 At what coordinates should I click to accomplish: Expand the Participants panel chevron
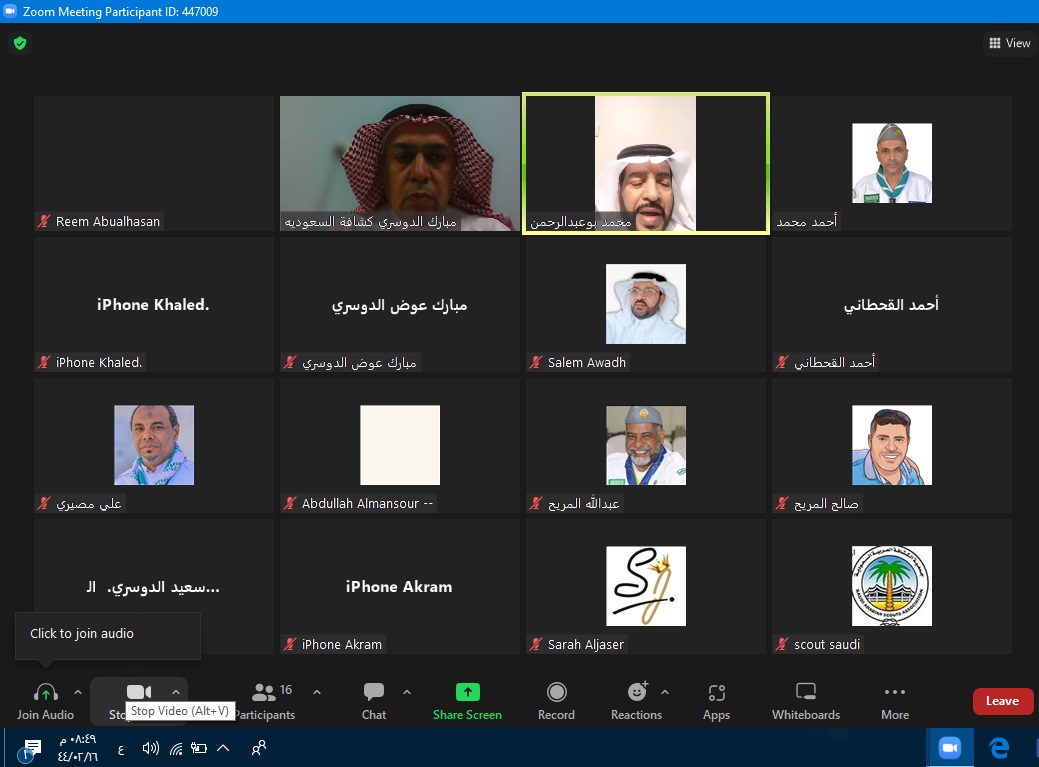[x=317, y=691]
